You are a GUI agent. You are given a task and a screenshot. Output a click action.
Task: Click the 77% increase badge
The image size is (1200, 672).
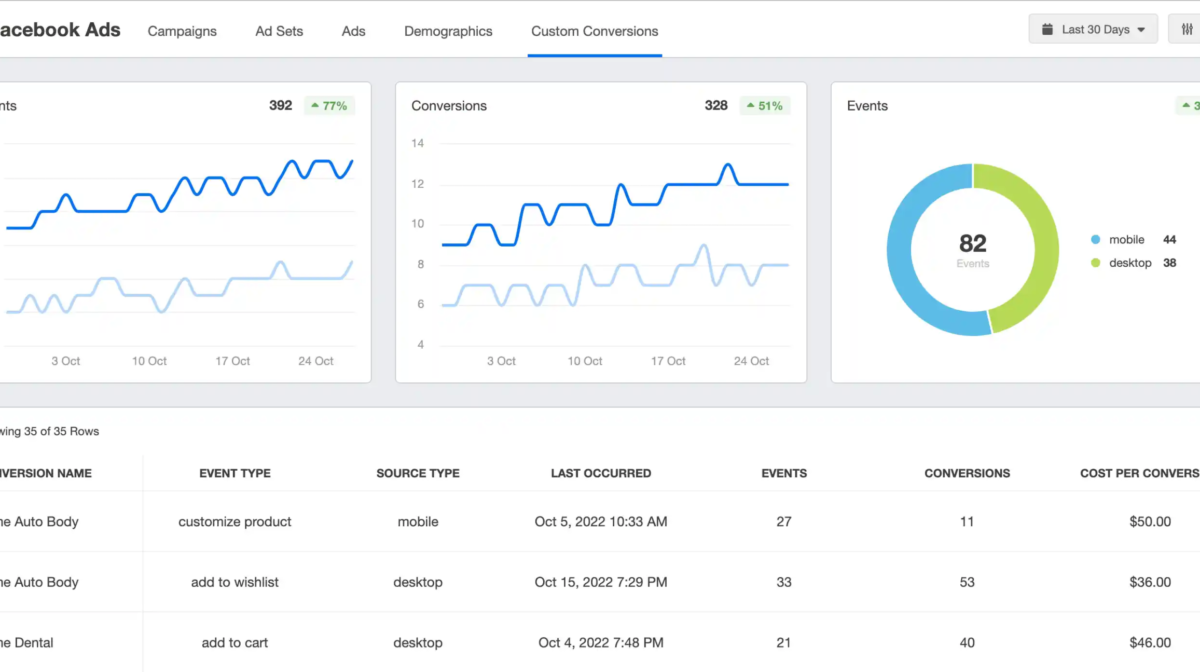[x=328, y=105]
